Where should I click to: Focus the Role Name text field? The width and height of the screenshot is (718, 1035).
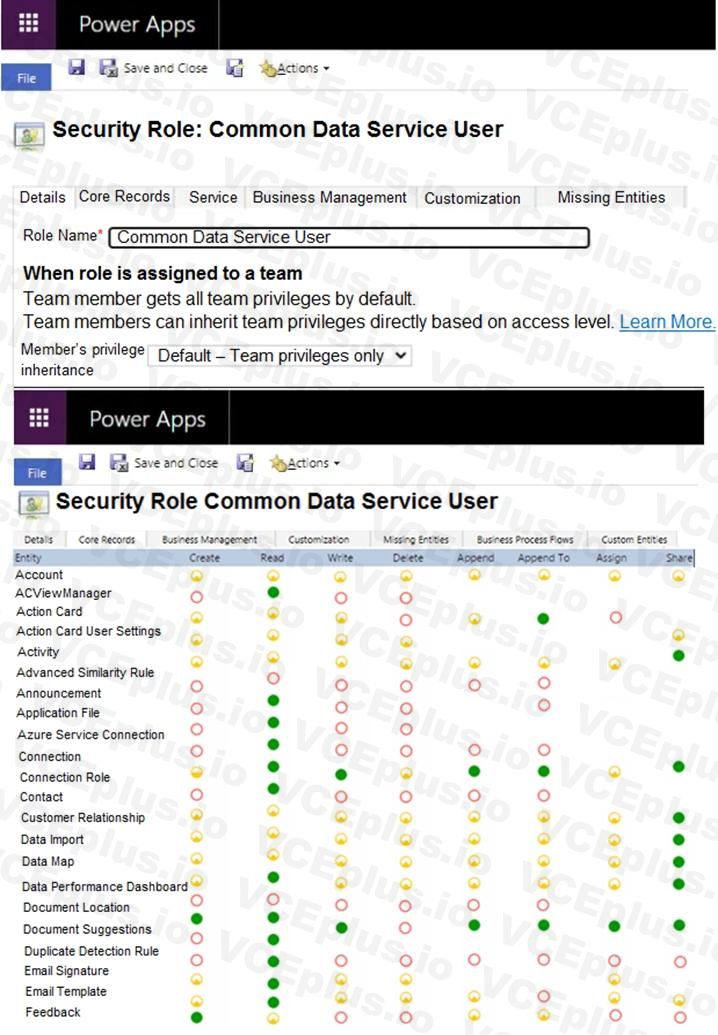349,237
